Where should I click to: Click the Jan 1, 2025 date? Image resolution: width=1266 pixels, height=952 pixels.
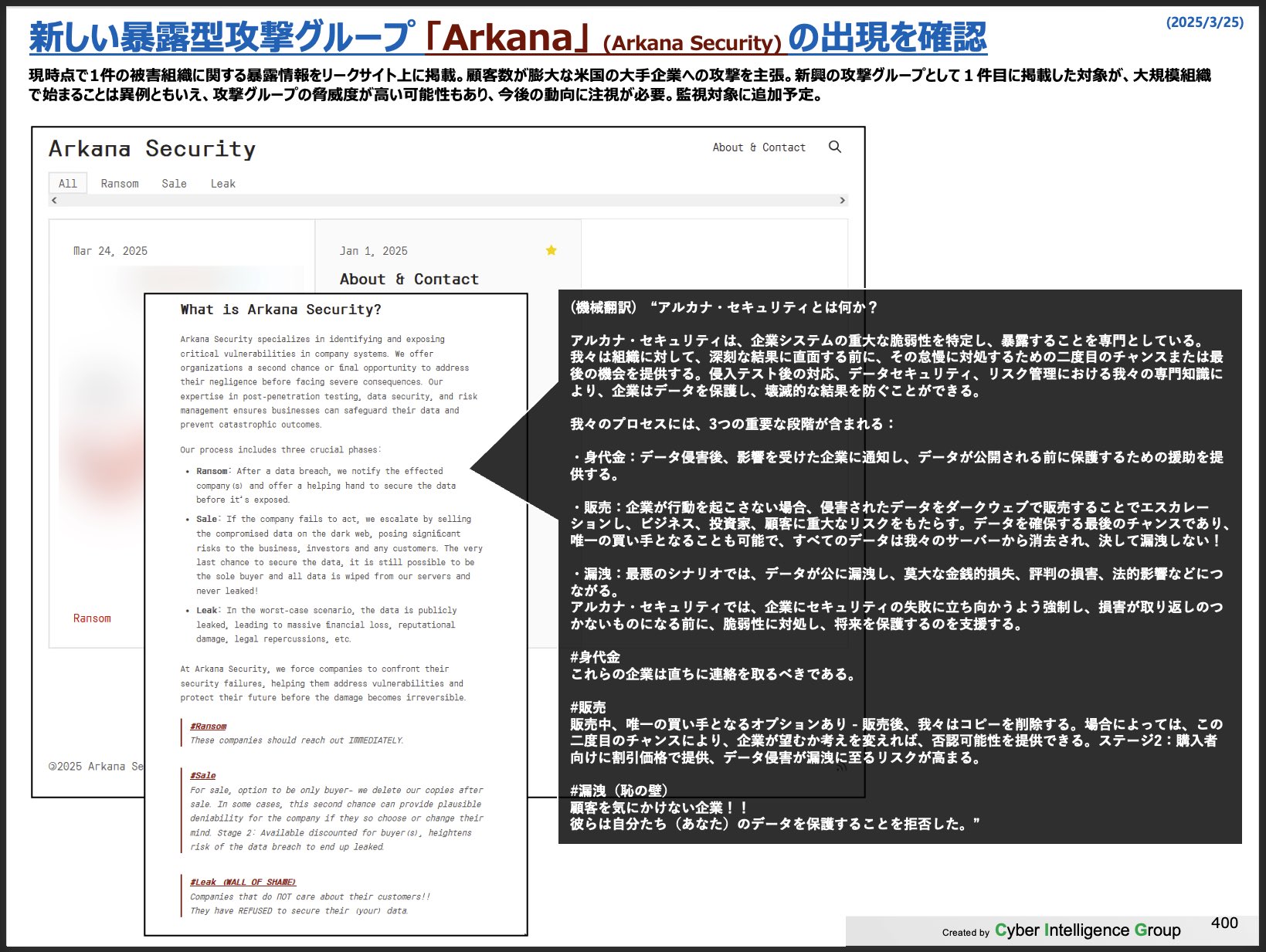(x=374, y=251)
